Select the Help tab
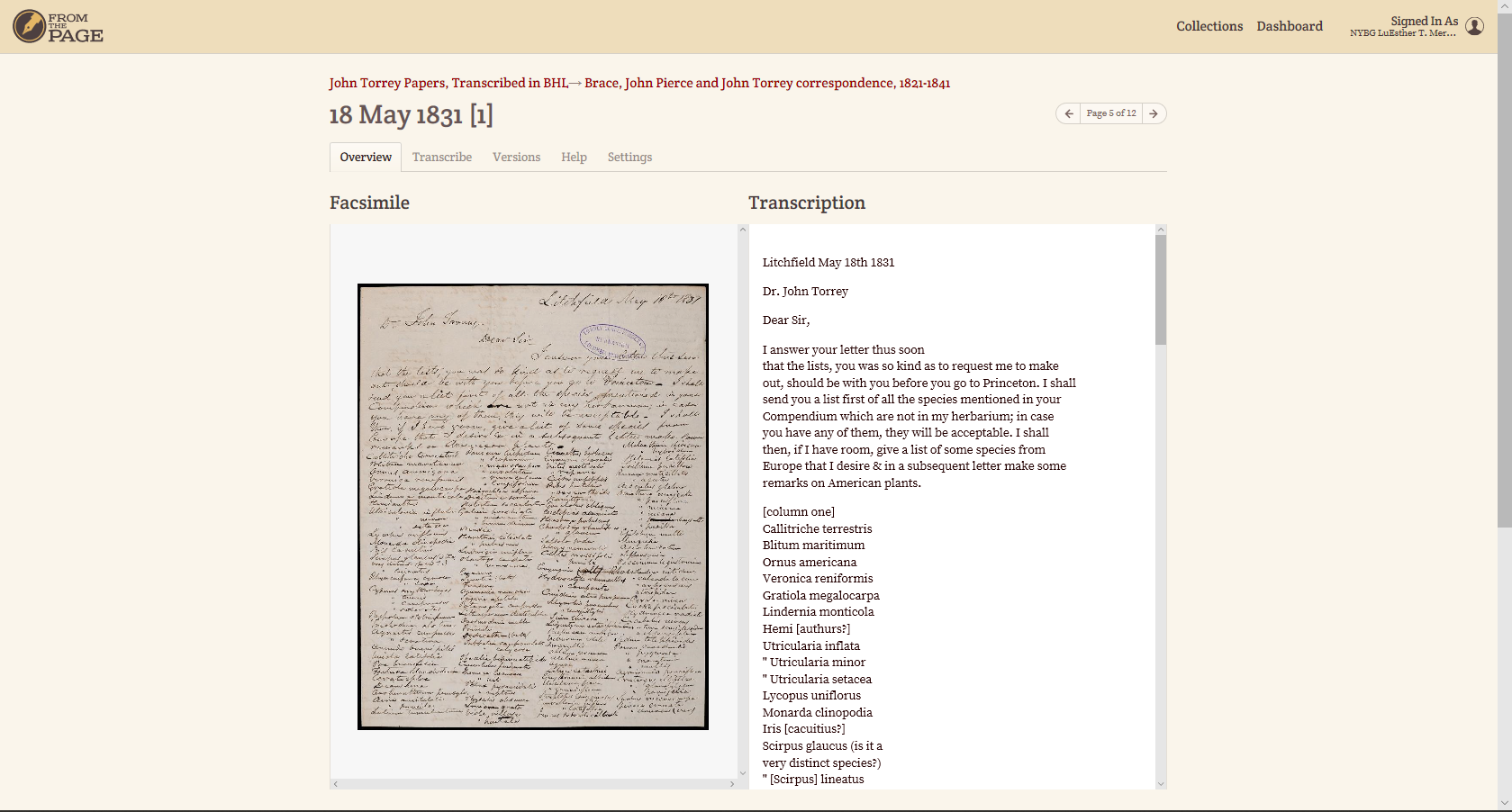The width and height of the screenshot is (1512, 812). coord(574,157)
